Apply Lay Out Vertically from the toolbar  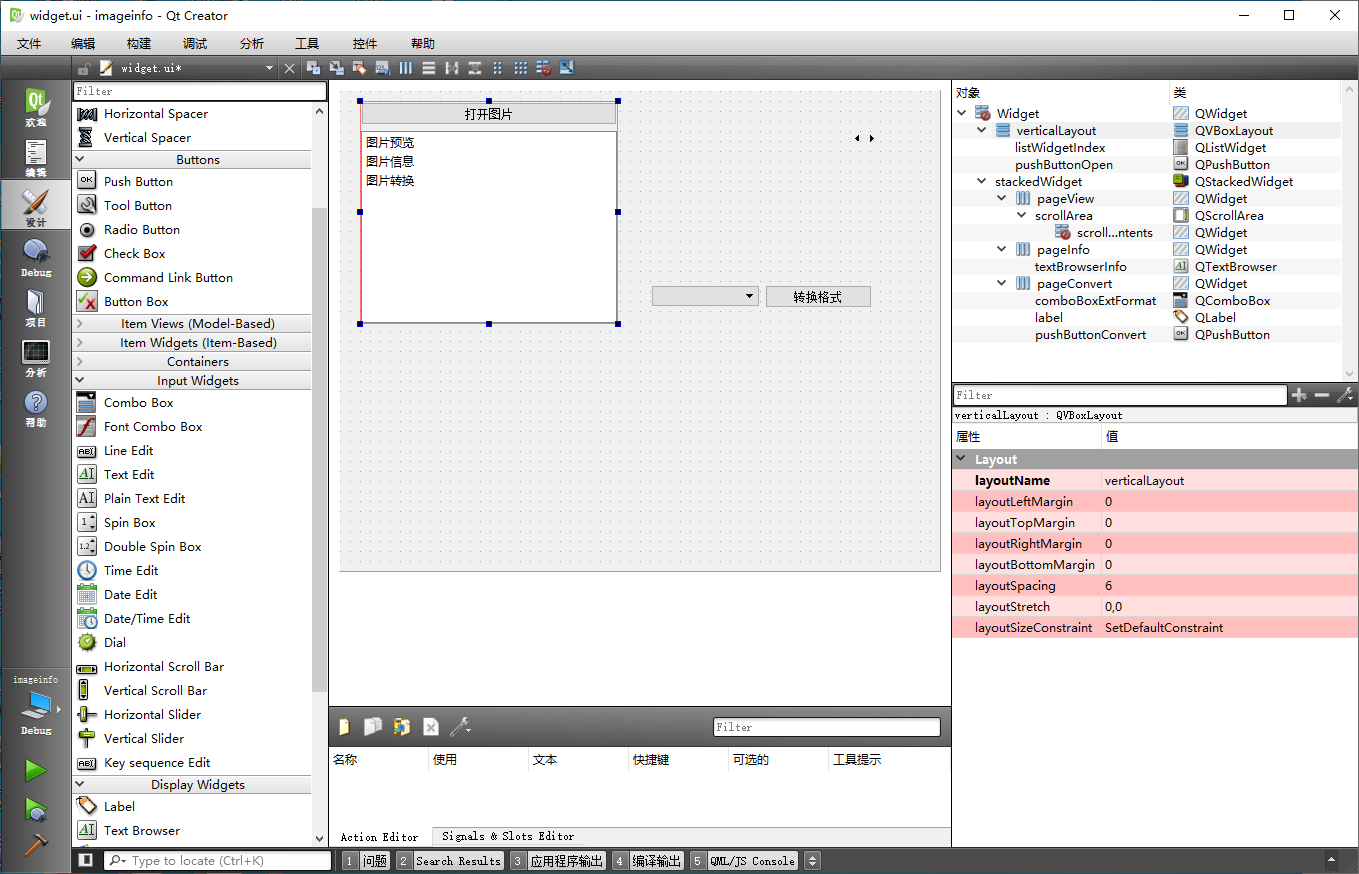[428, 67]
